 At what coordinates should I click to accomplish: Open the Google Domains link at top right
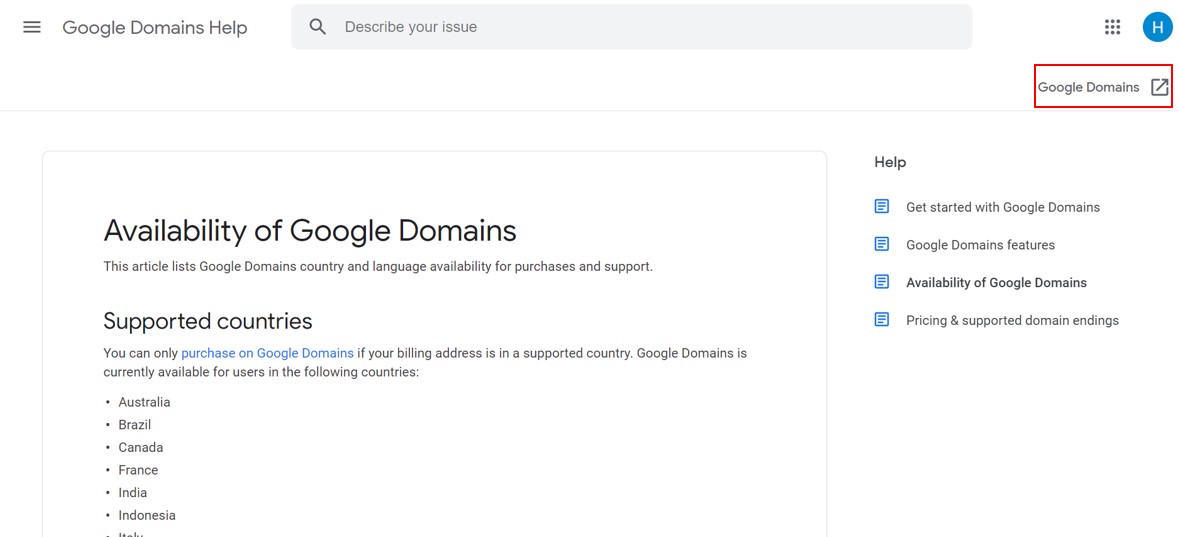1088,87
